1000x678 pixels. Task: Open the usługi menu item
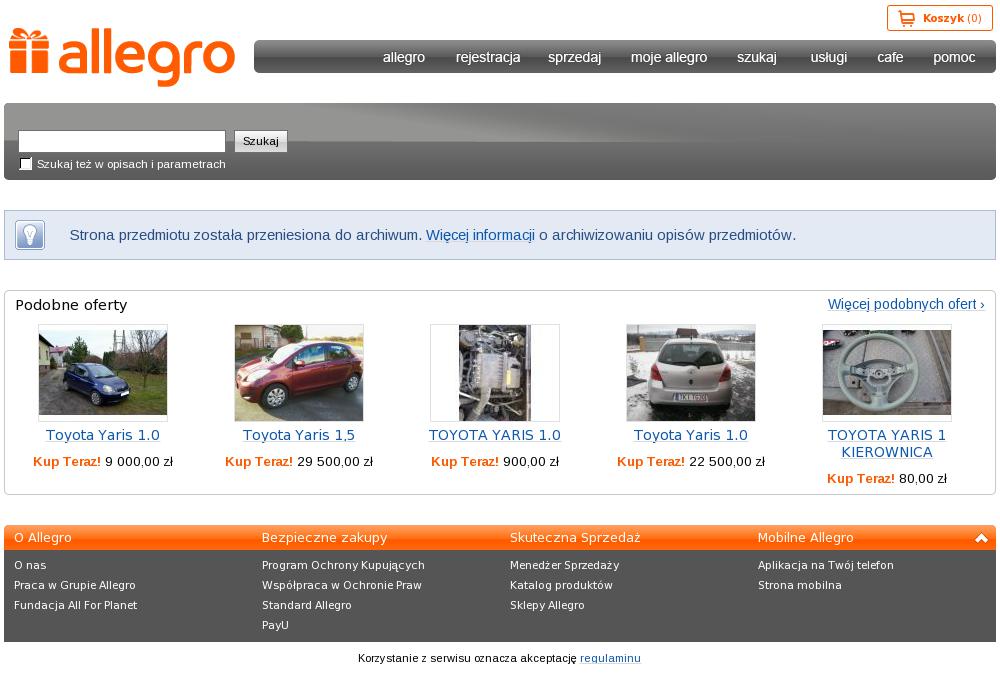coord(828,57)
